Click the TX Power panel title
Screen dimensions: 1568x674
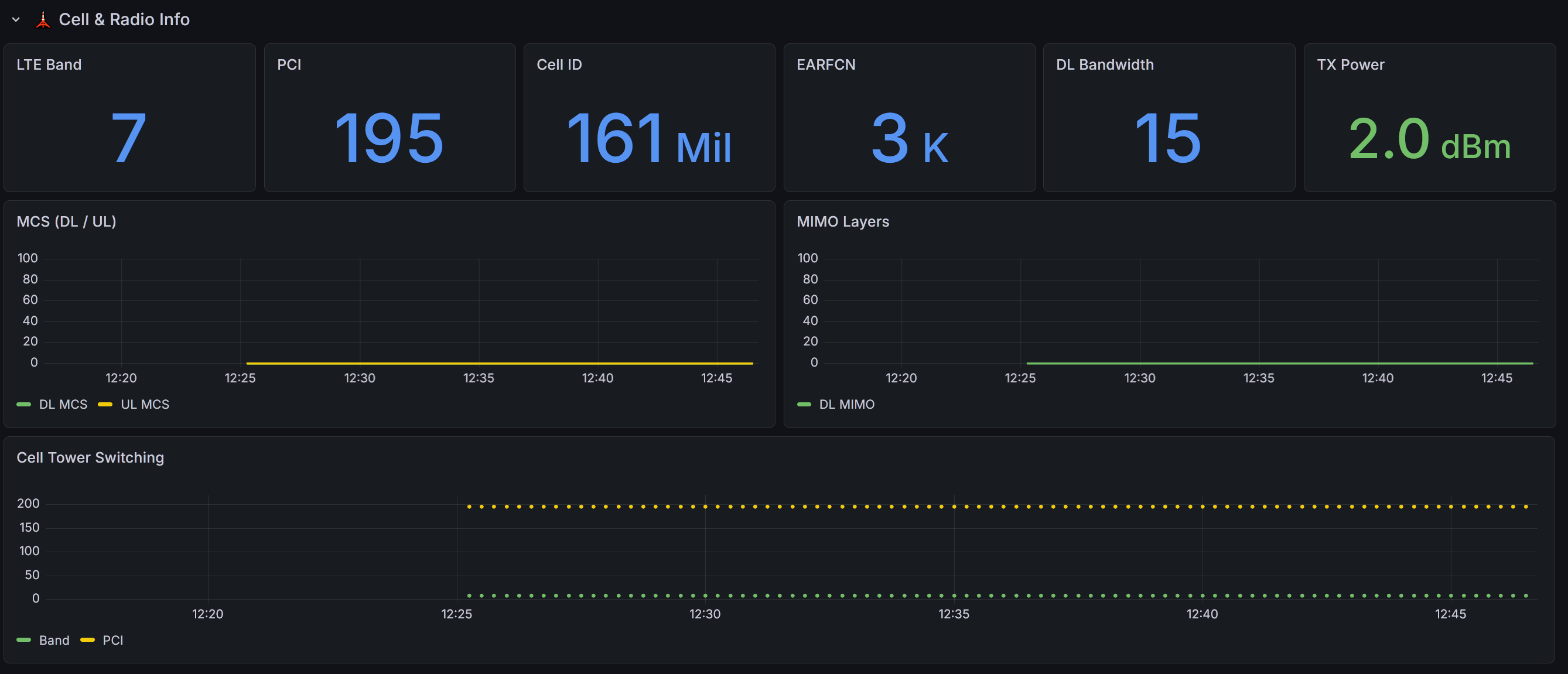click(1350, 64)
